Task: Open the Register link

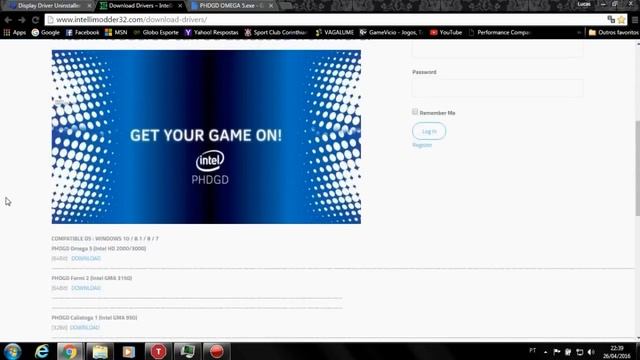Action: [422, 145]
